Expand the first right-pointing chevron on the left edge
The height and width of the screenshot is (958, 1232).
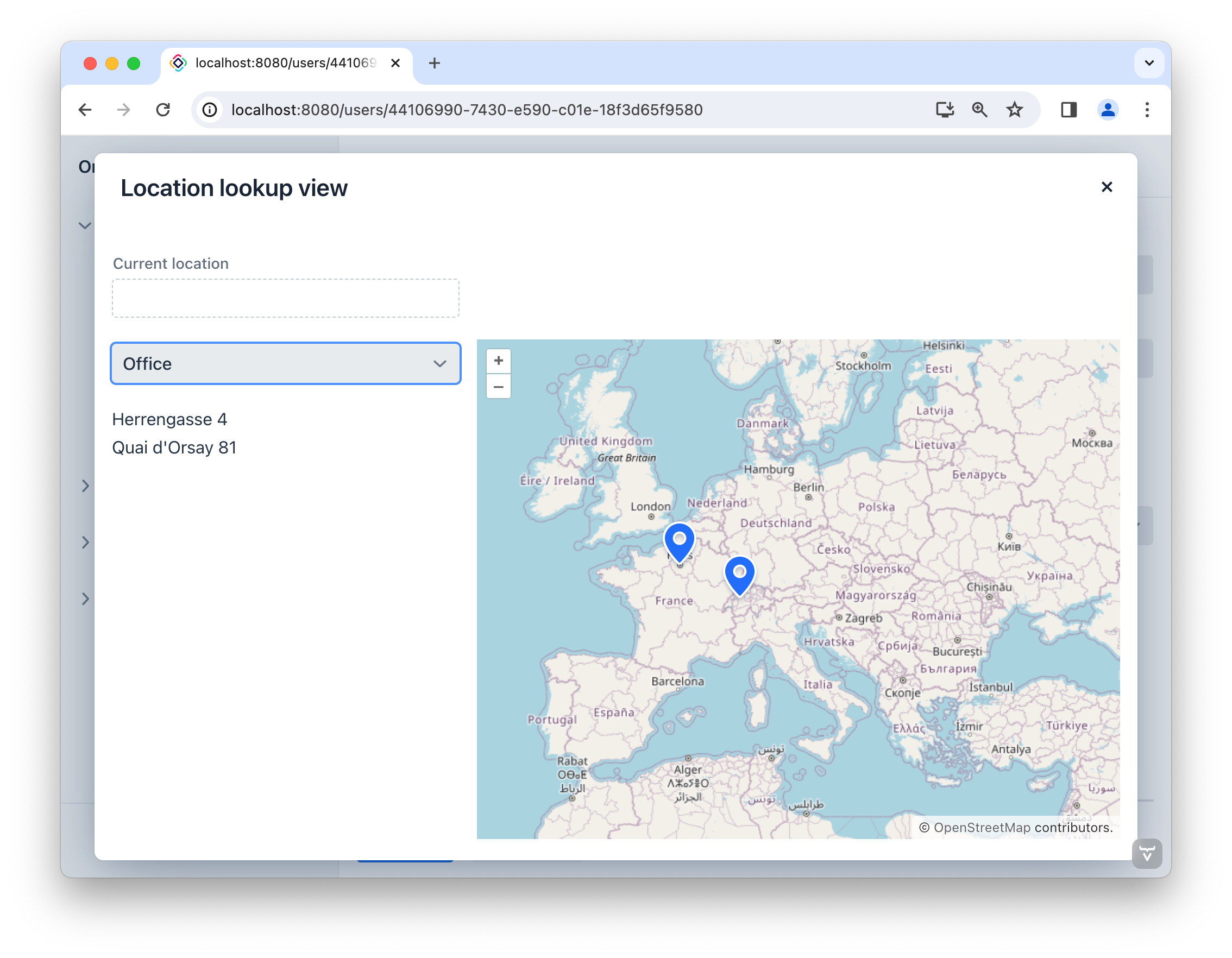(85, 485)
